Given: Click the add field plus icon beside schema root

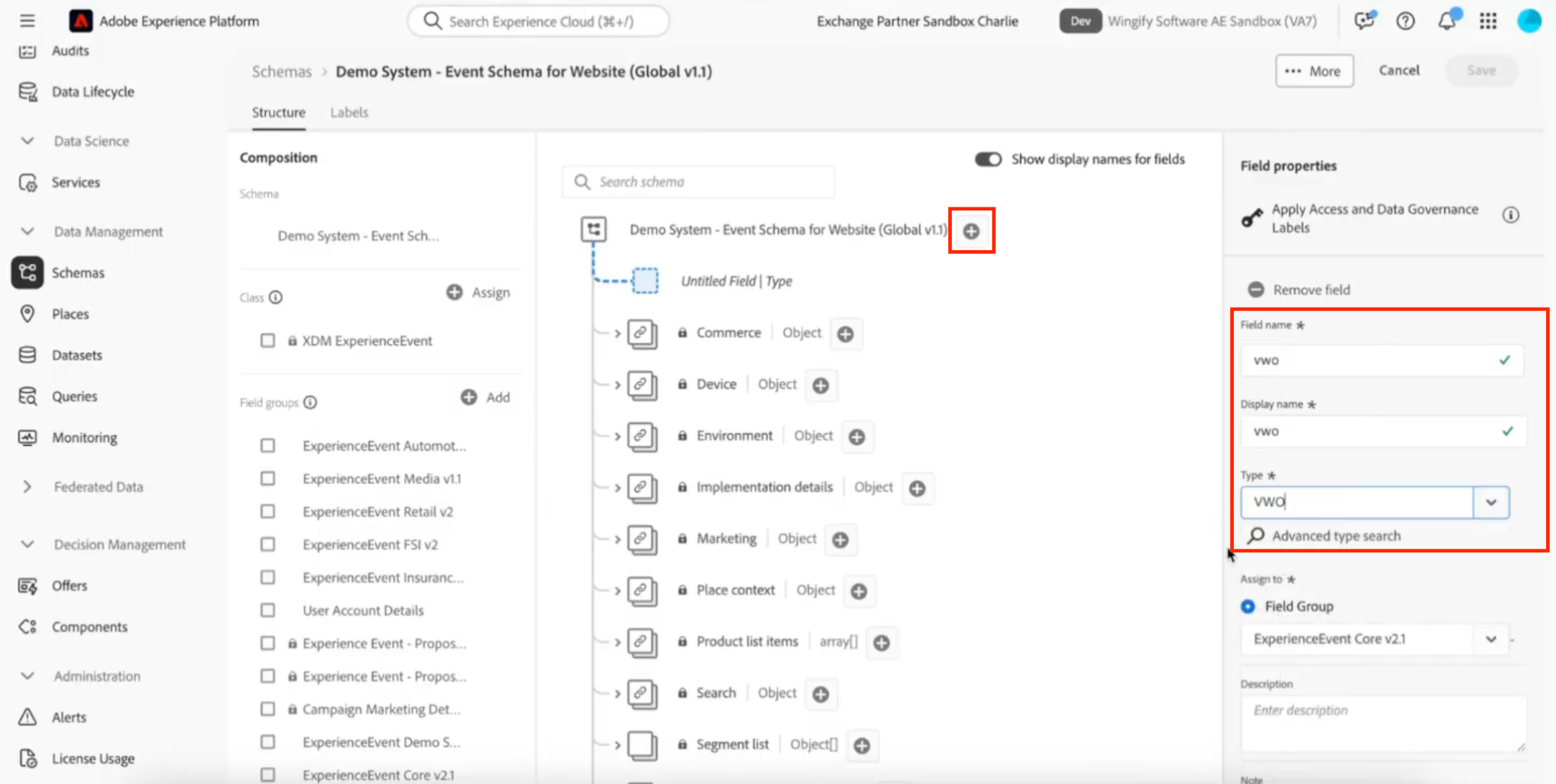Looking at the screenshot, I should (971, 231).
